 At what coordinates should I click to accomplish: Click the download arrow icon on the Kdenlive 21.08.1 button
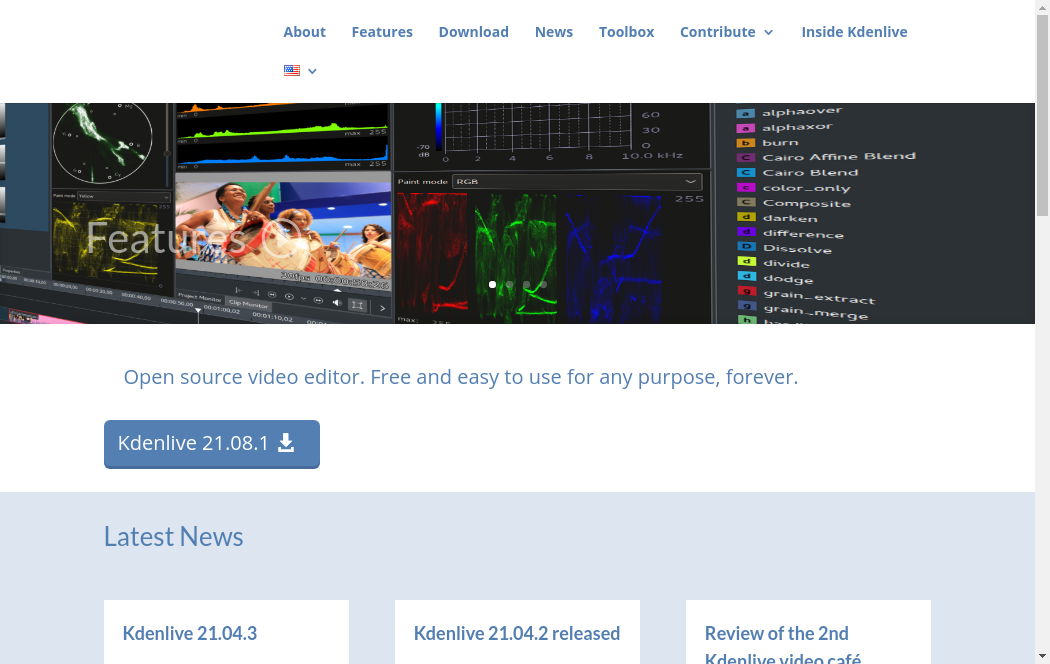[x=286, y=443]
